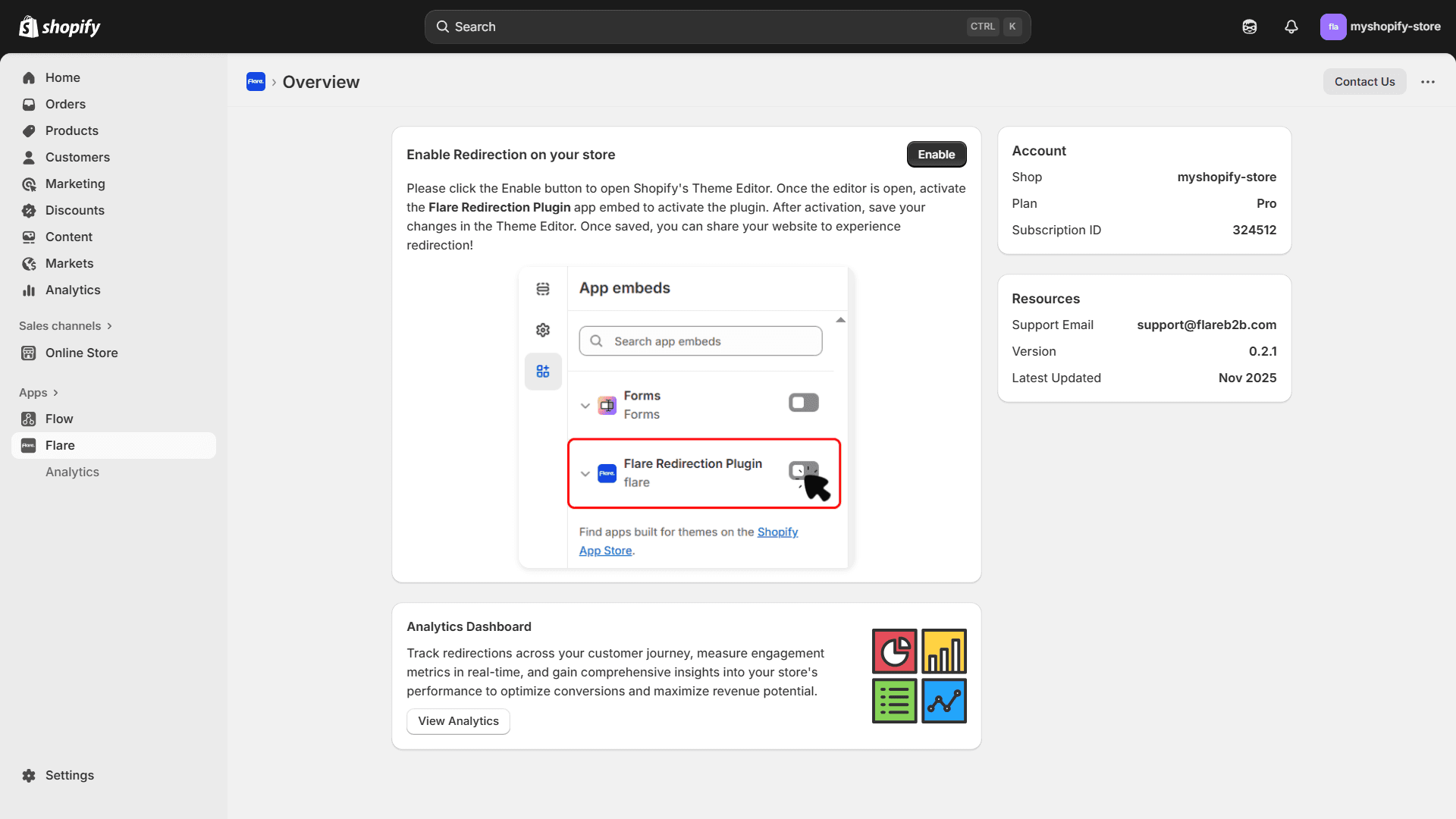Screen dimensions: 1456x819
Task: Open notifications via the bell icon
Action: [1291, 27]
